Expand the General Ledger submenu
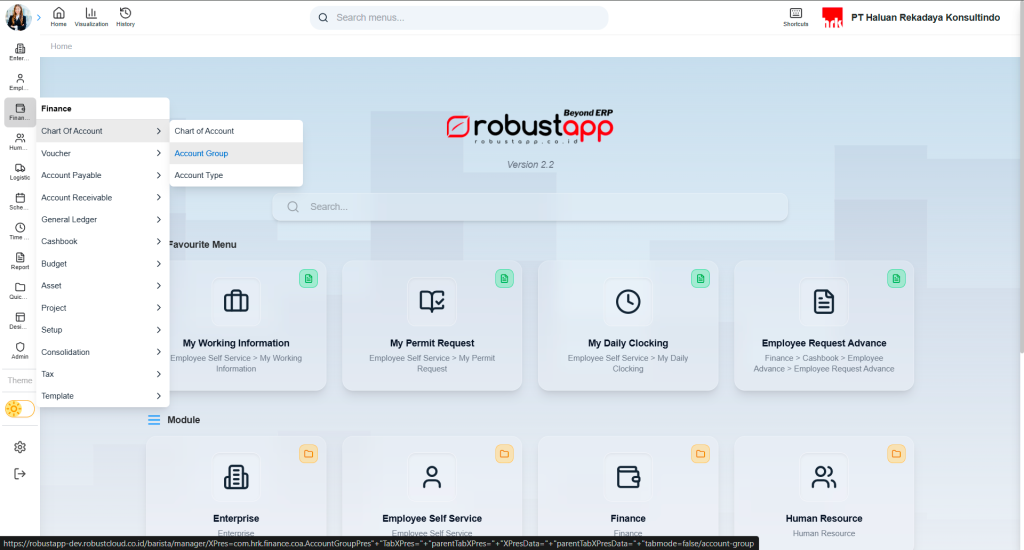The height and width of the screenshot is (550, 1024). 100,219
